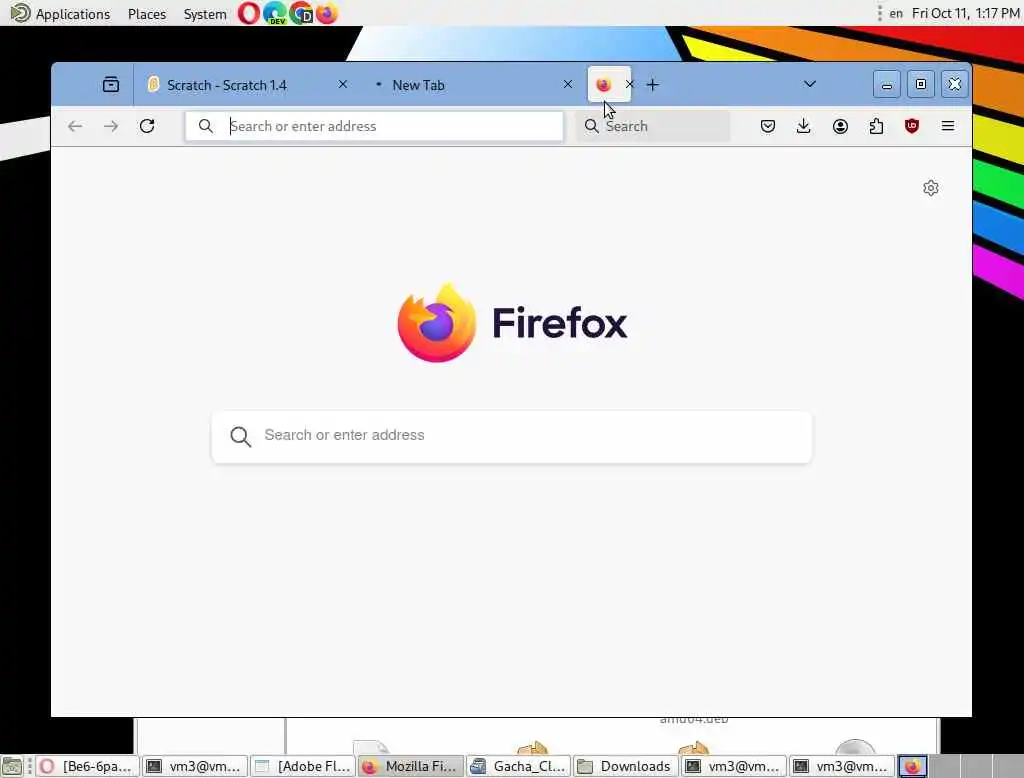Go back one page
This screenshot has width=1024, height=778.
[x=75, y=126]
